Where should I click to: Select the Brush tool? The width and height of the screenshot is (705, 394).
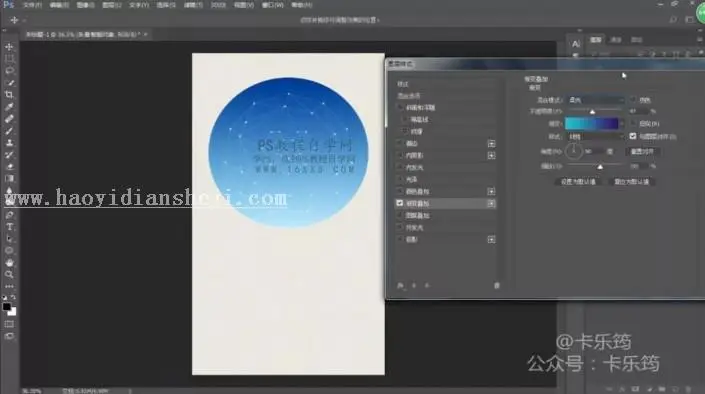pyautogui.click(x=9, y=131)
